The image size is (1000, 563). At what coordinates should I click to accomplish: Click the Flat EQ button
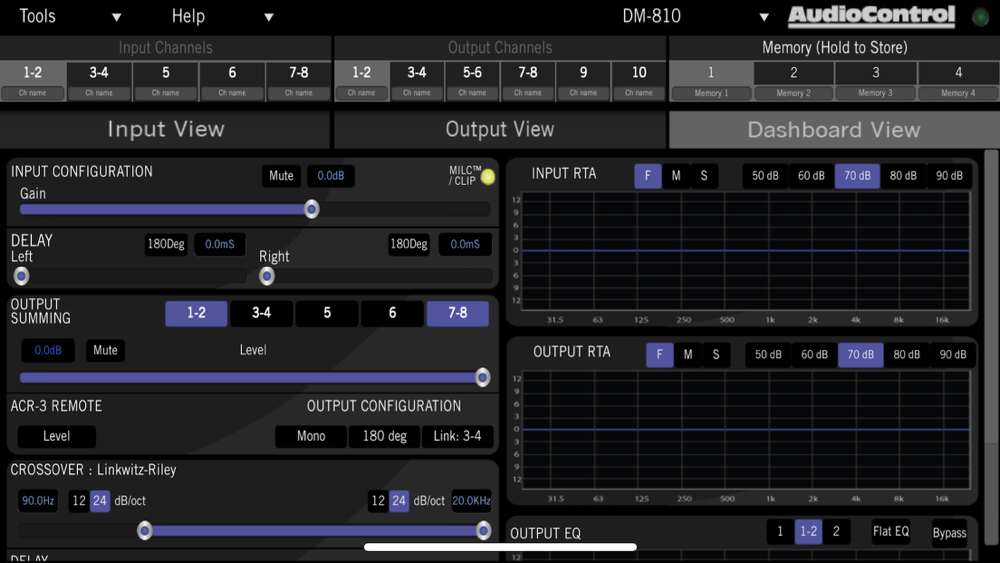coord(891,532)
